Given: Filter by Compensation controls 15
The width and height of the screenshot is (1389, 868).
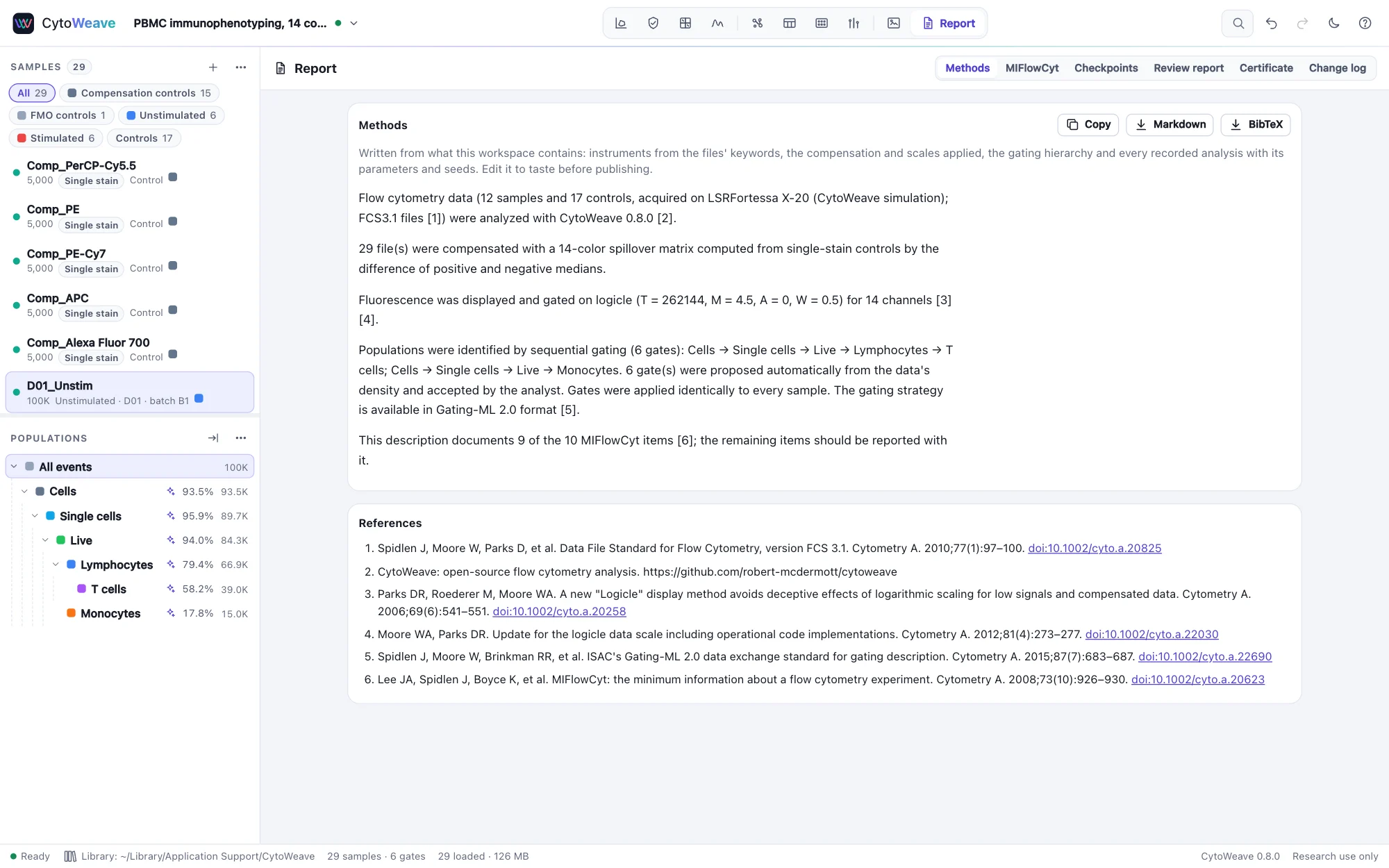Looking at the screenshot, I should pos(139,93).
